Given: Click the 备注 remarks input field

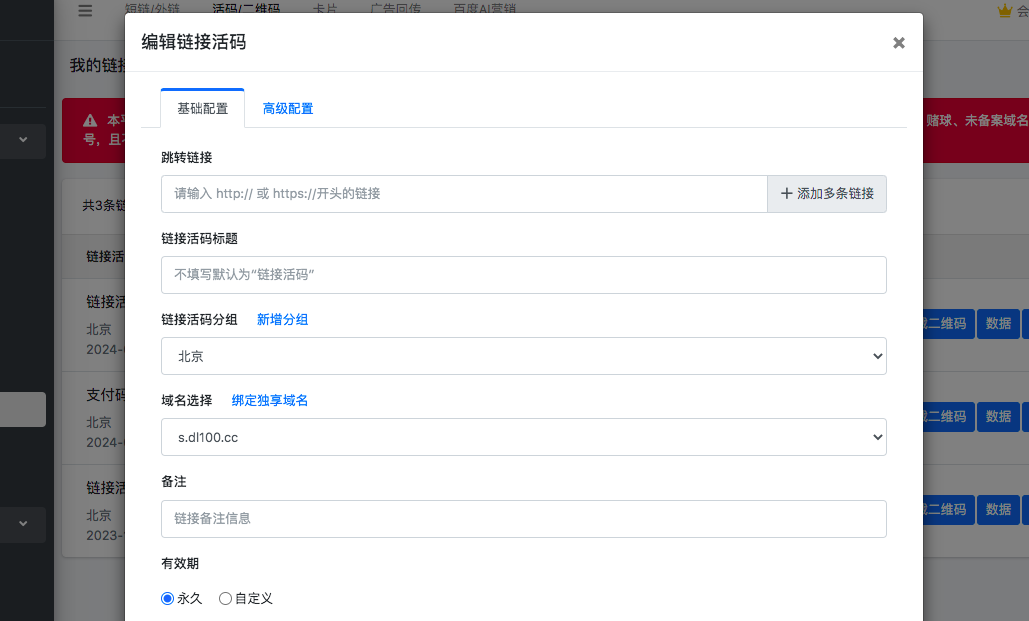Looking at the screenshot, I should tap(523, 519).
